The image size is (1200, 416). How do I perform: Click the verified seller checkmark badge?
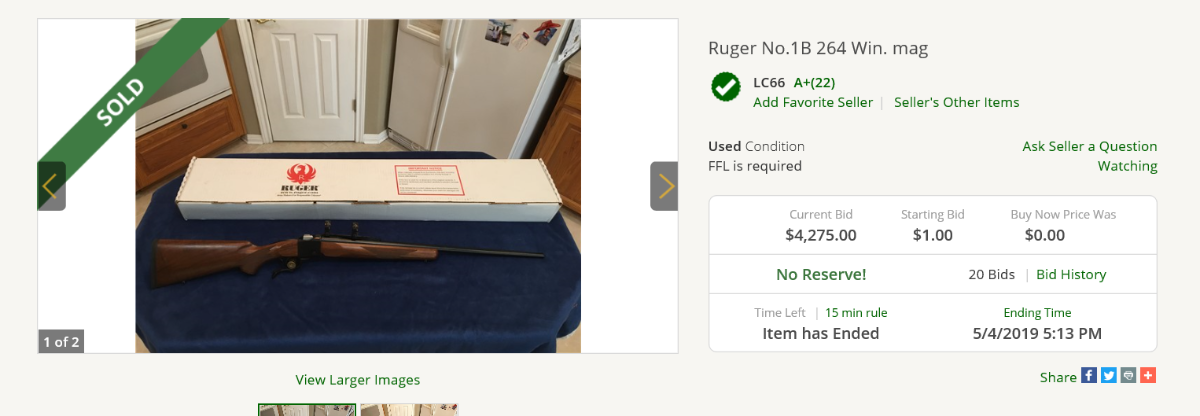(x=726, y=87)
